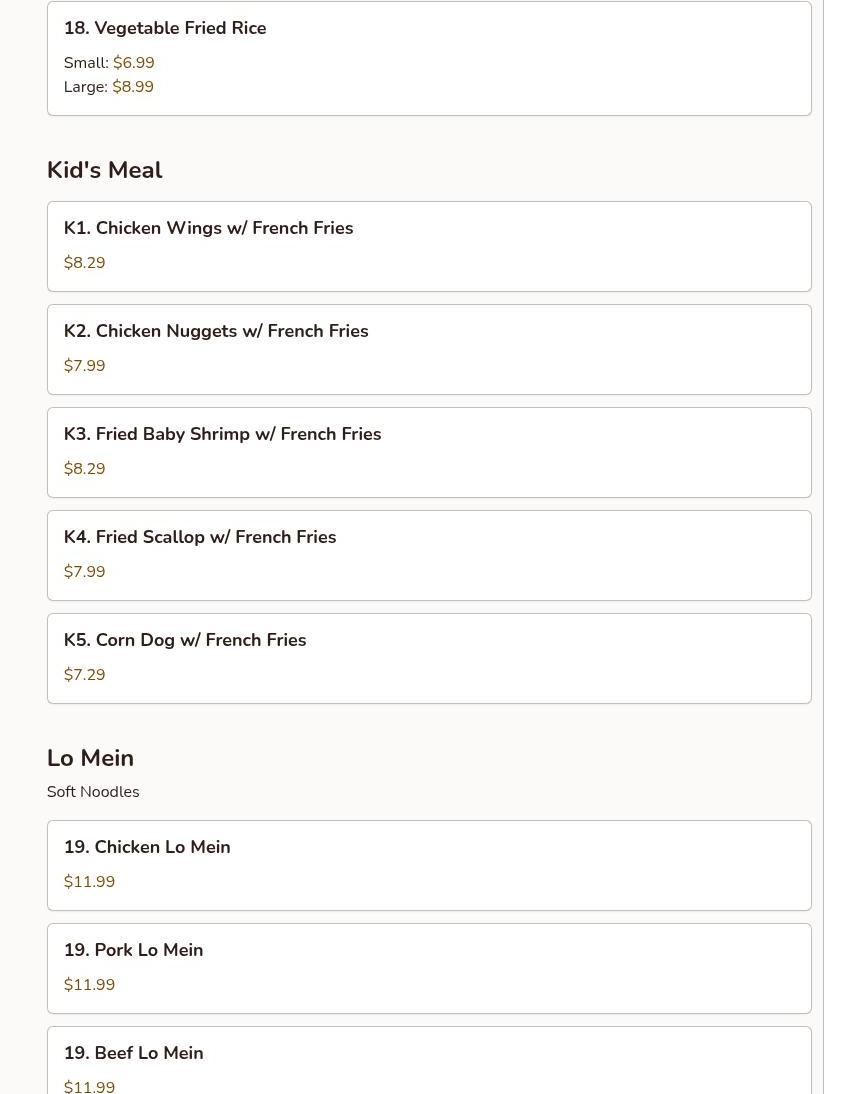Click the $7.99 price under Fried Scallop
The height and width of the screenshot is (1094, 844).
(x=85, y=572)
